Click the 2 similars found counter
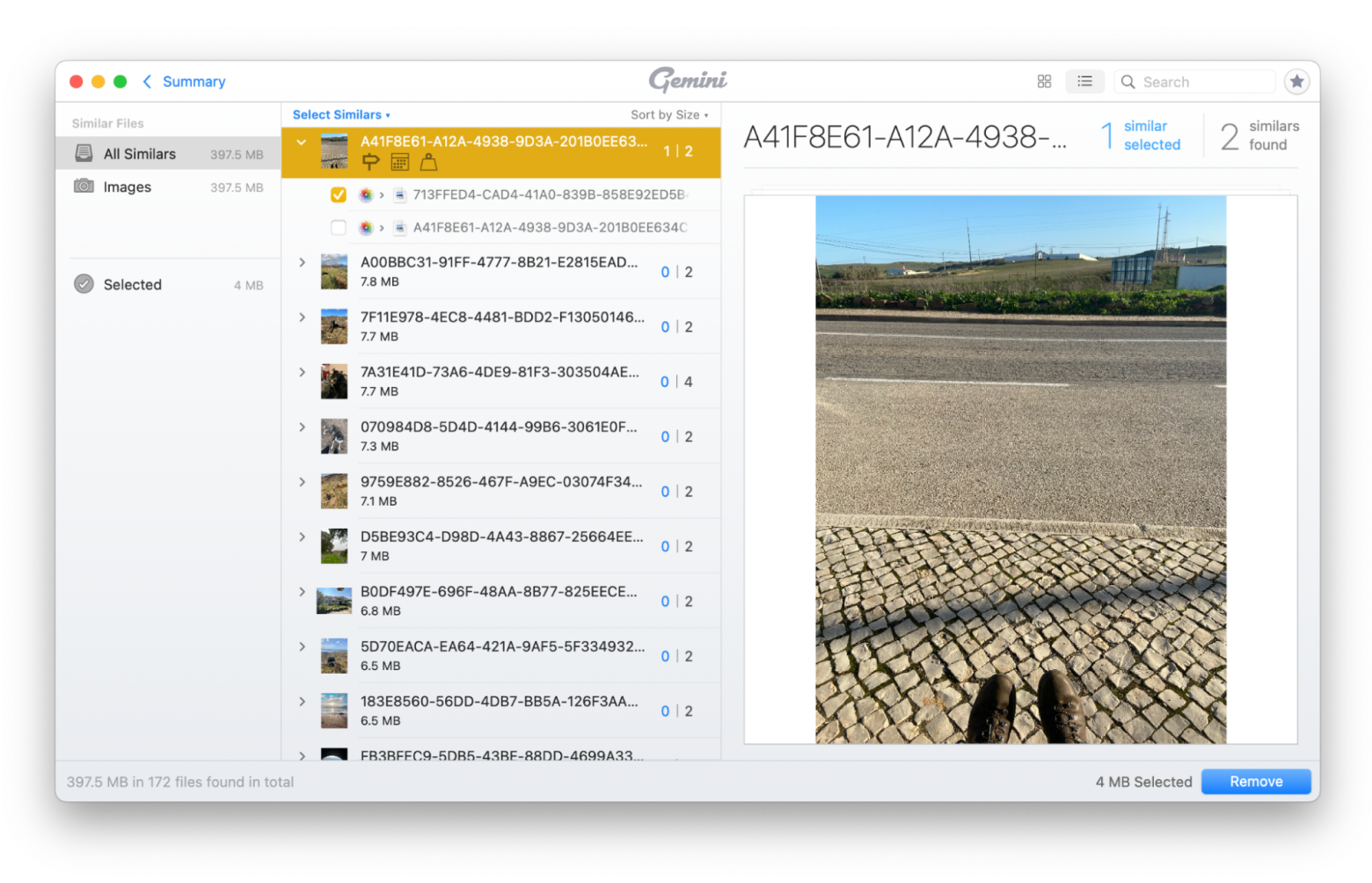Viewport: 1372px width, 883px height. (1259, 135)
